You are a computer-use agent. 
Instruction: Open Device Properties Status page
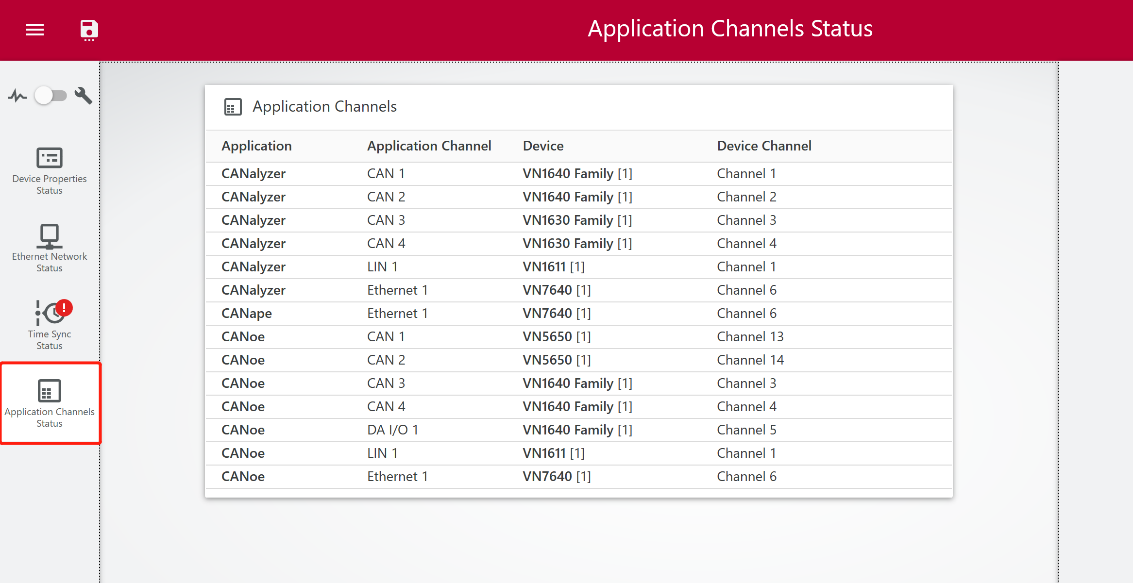point(49,170)
